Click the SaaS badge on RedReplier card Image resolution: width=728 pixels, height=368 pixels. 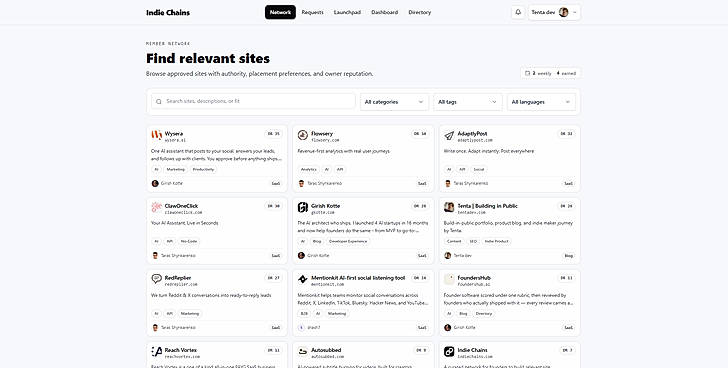(x=276, y=328)
